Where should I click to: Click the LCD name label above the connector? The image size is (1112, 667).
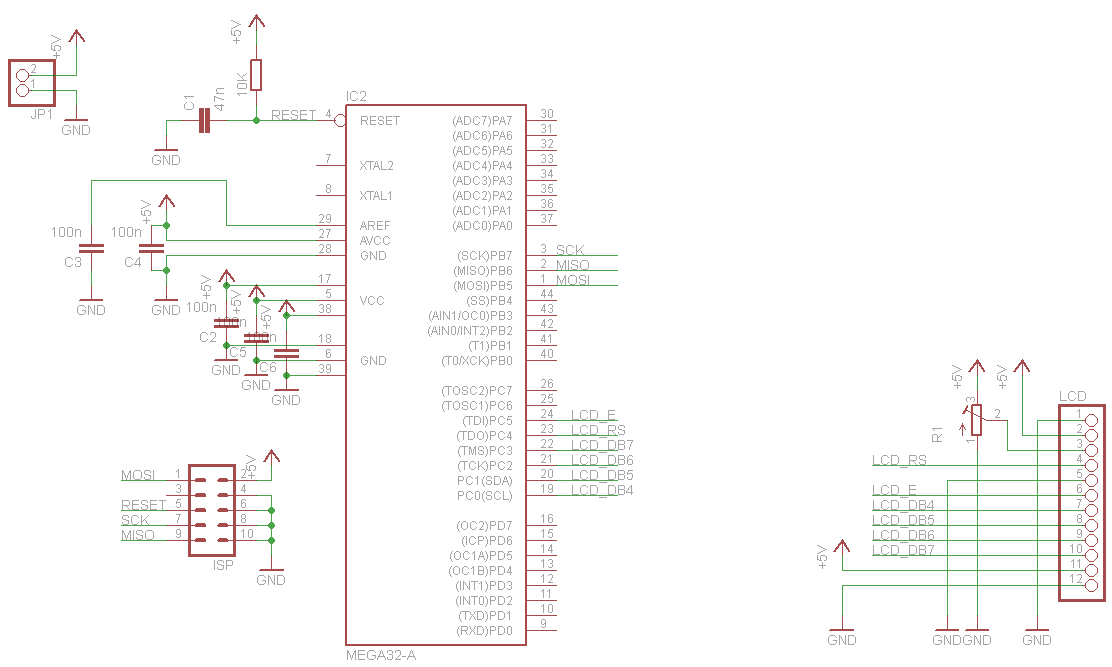point(1072,396)
